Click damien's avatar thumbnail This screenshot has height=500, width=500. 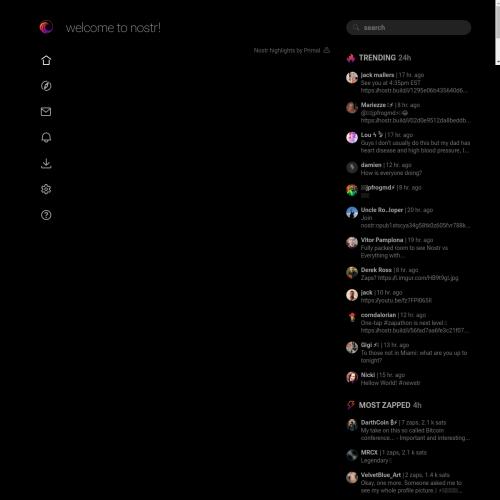coord(352,167)
